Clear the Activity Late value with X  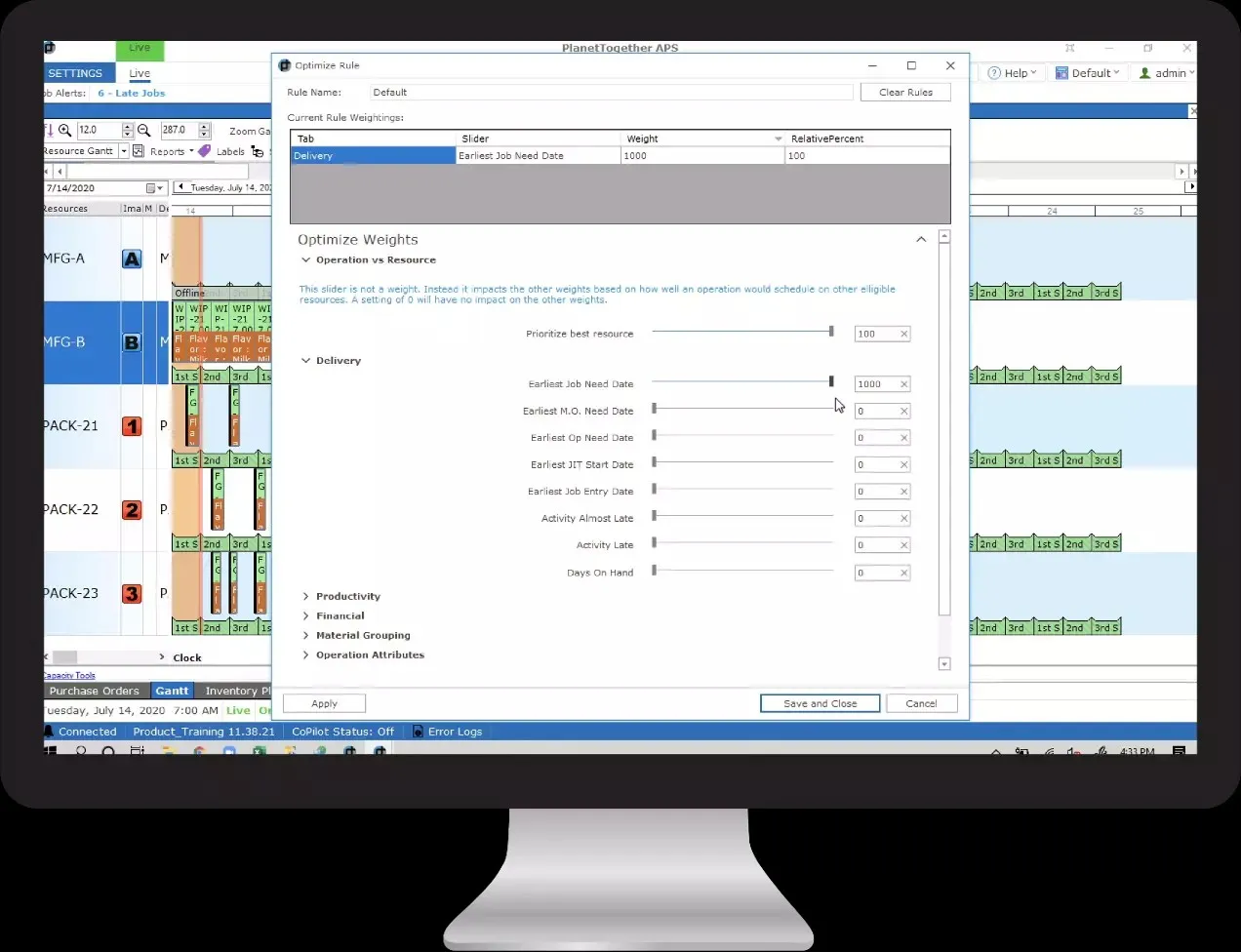(903, 545)
